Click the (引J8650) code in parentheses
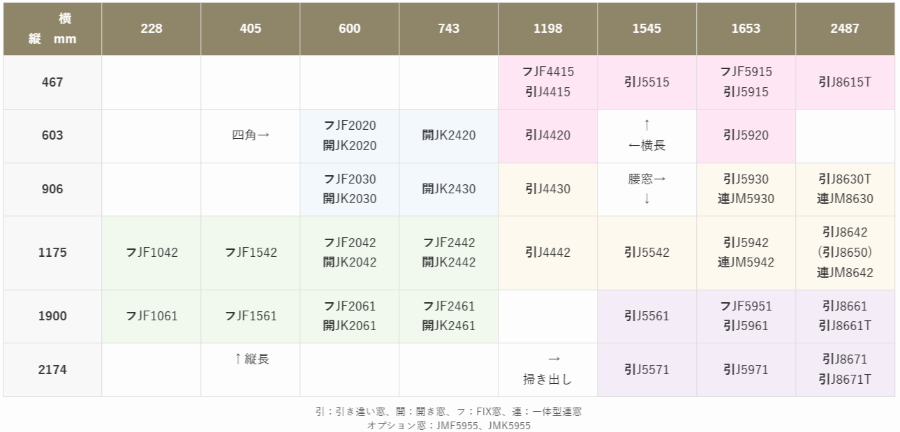Image resolution: width=900 pixels, height=432 pixels. point(845,252)
